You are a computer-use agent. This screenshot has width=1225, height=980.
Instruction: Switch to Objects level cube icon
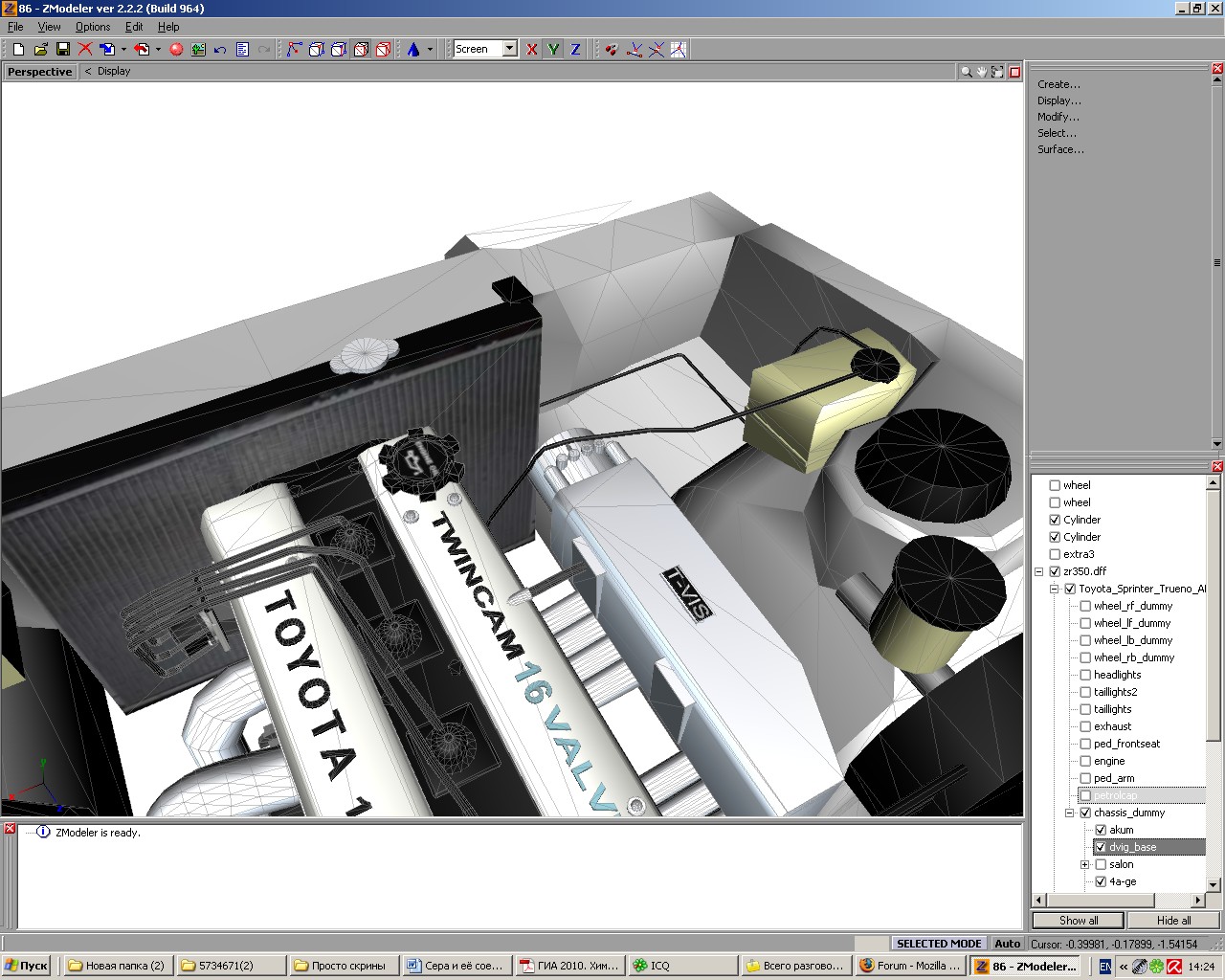361,49
